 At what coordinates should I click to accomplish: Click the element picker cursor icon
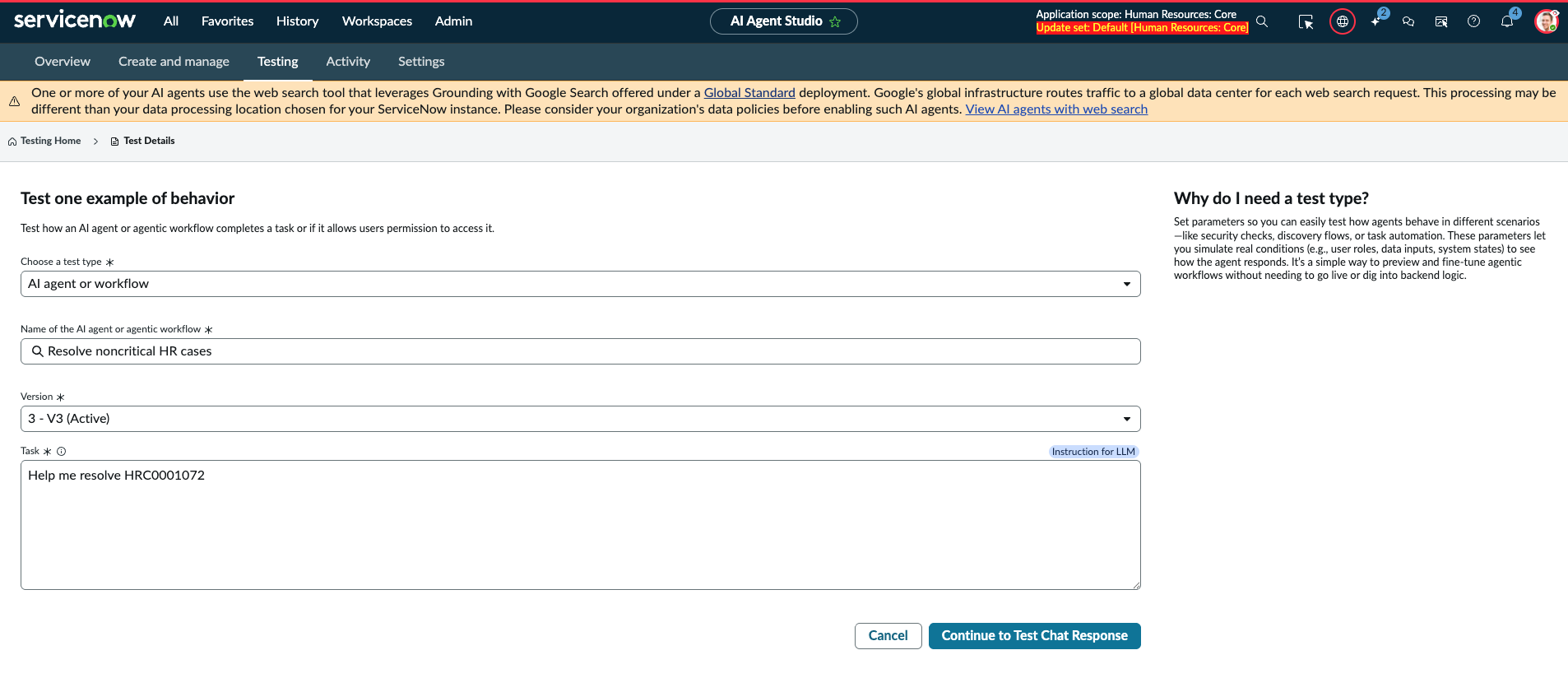click(1306, 21)
